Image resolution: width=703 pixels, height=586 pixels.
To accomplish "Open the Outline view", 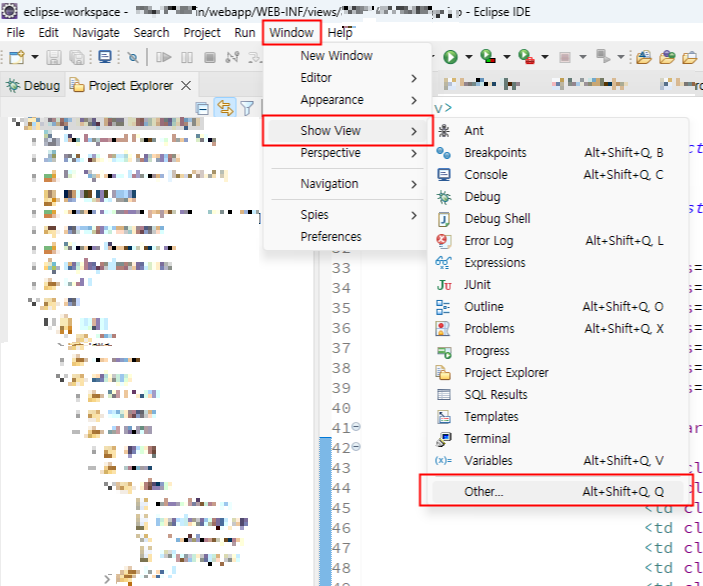I will point(558,306).
